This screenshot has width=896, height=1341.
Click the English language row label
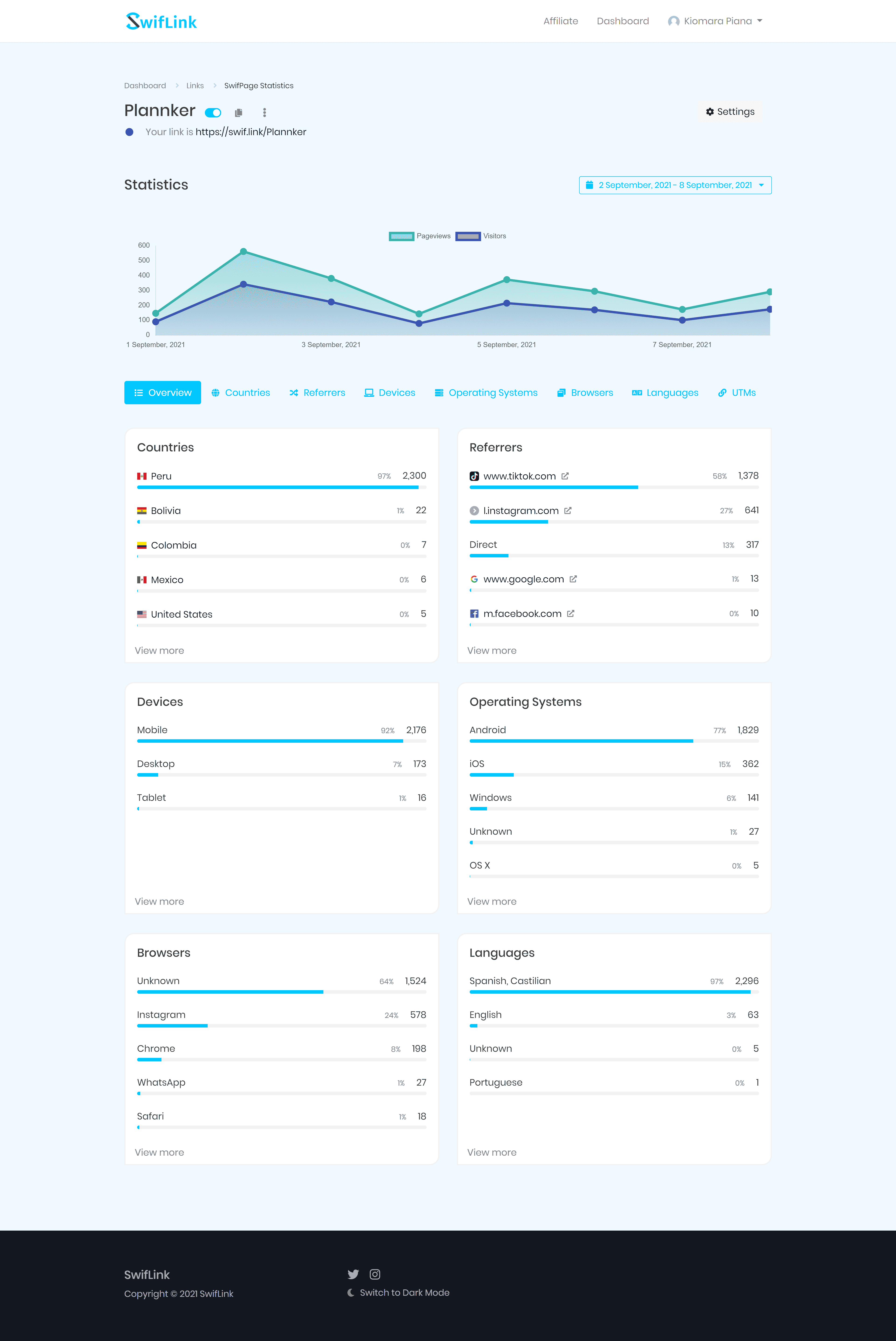(x=486, y=1015)
